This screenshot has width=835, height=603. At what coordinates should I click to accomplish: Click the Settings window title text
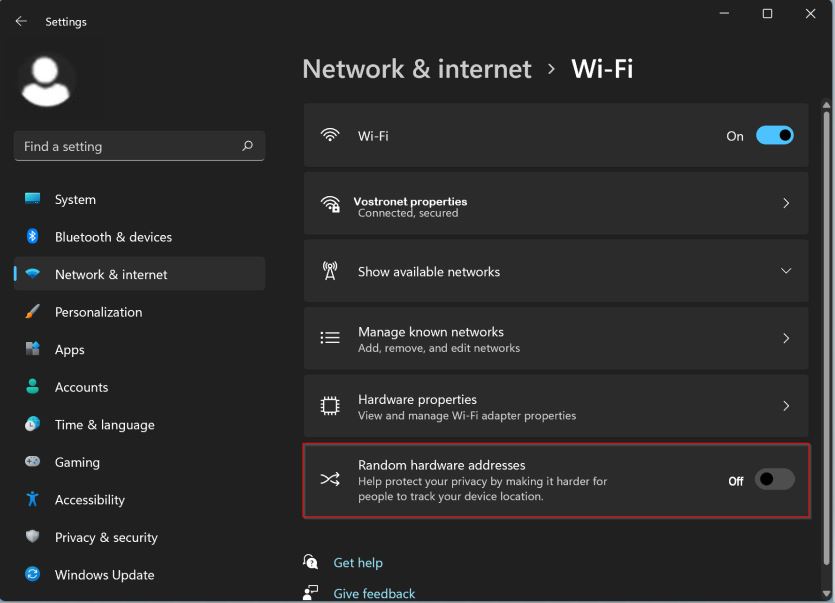coord(66,22)
